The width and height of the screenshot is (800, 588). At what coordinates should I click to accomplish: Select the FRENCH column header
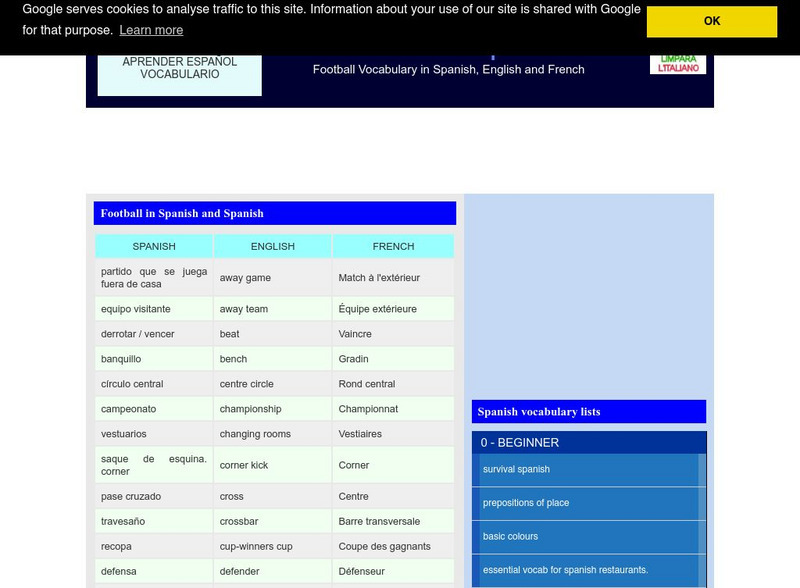[x=392, y=246]
